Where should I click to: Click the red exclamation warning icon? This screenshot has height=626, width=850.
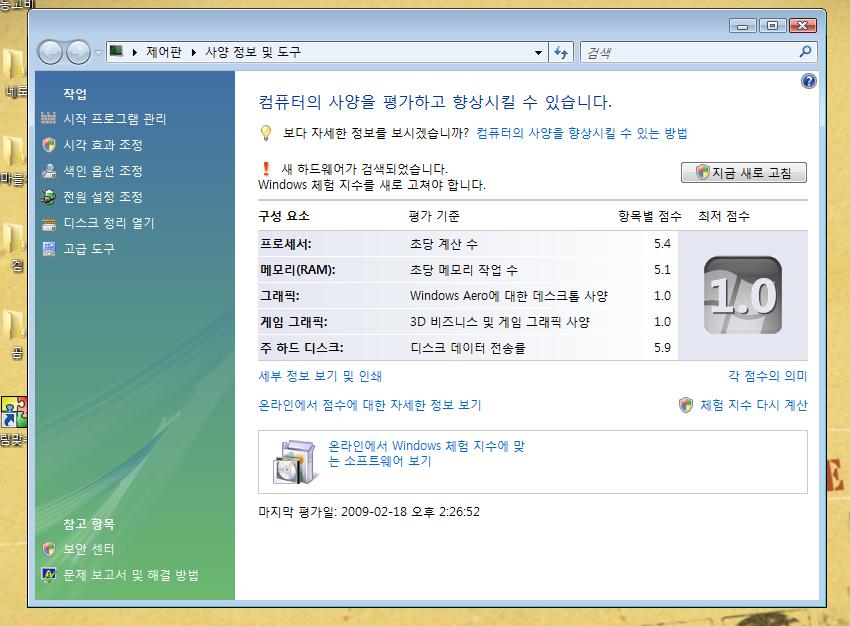tap(266, 169)
